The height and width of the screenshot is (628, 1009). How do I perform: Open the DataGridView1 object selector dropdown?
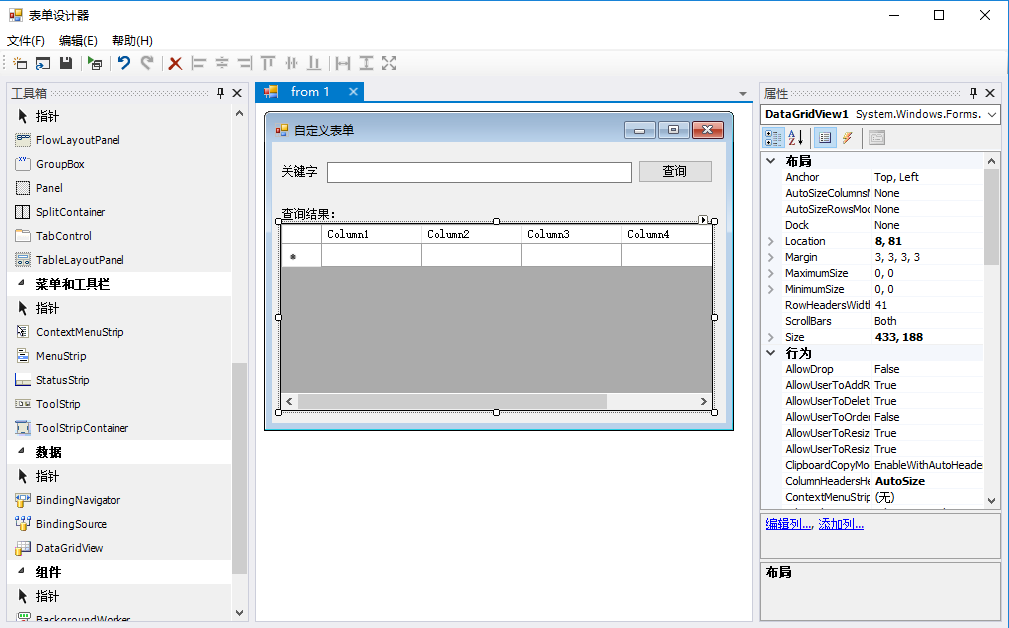(x=991, y=115)
